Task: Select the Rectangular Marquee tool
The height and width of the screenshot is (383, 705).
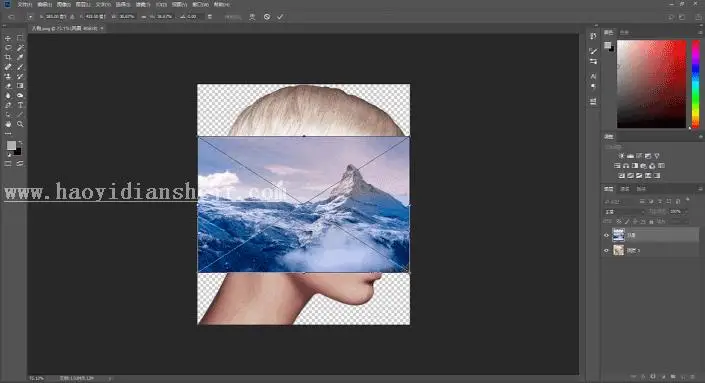Action: [20, 38]
